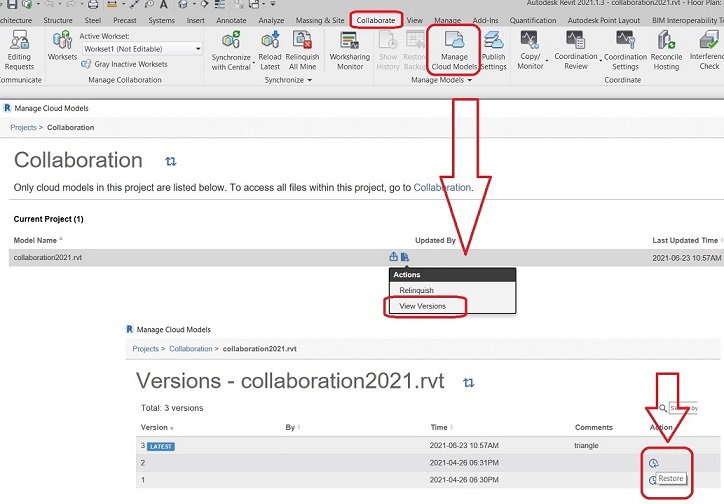724x504 pixels.
Task: Click the Search field in Versions panel
Action: 683,408
